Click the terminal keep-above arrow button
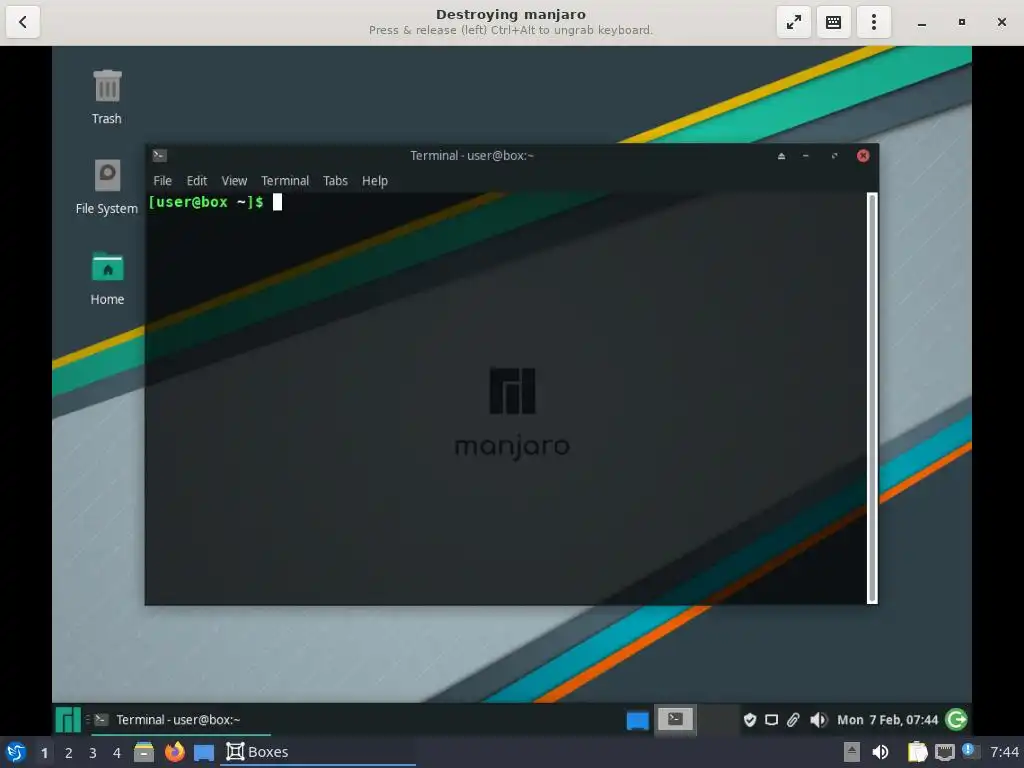 [781, 156]
